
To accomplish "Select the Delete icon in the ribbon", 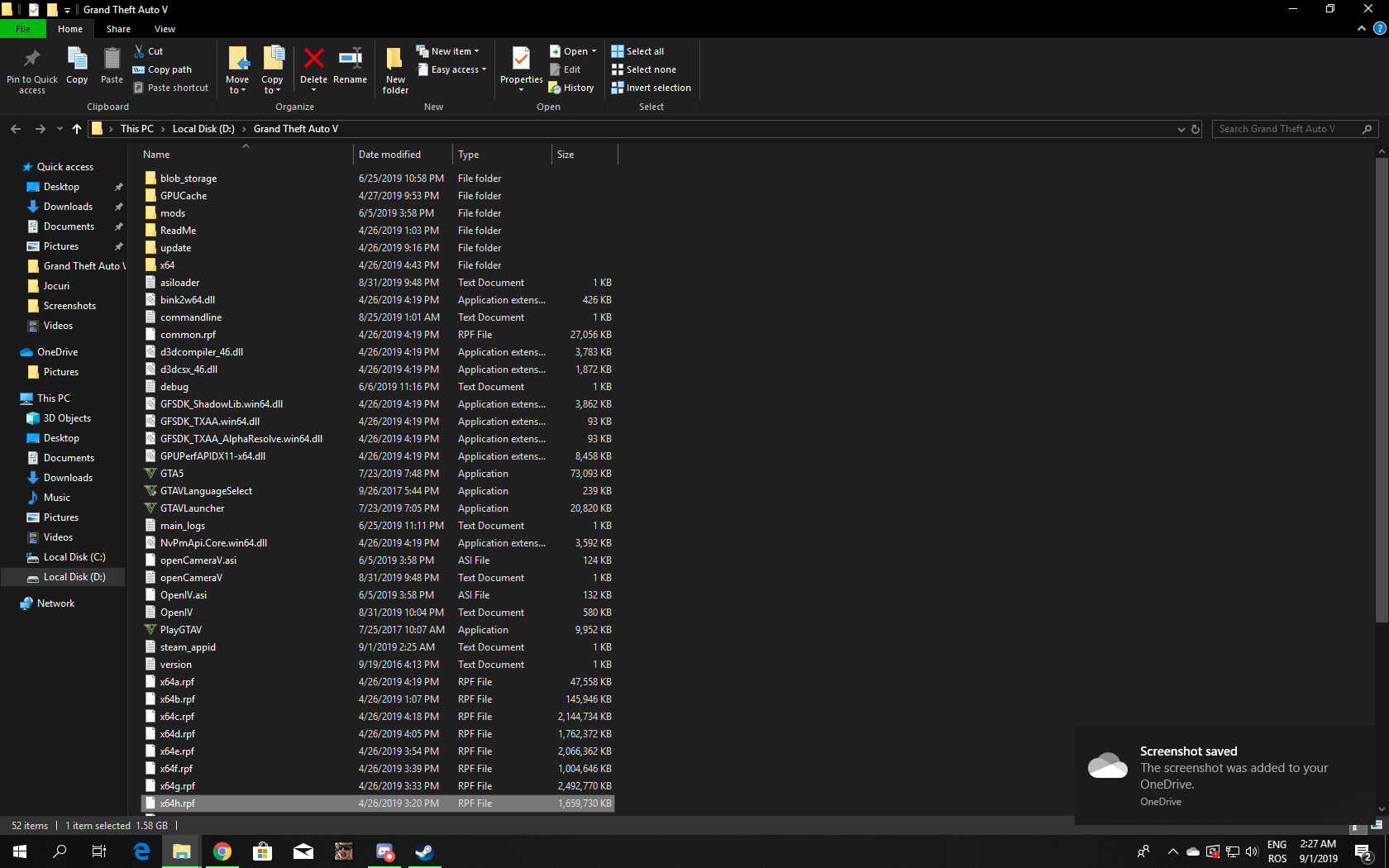I will click(x=314, y=66).
